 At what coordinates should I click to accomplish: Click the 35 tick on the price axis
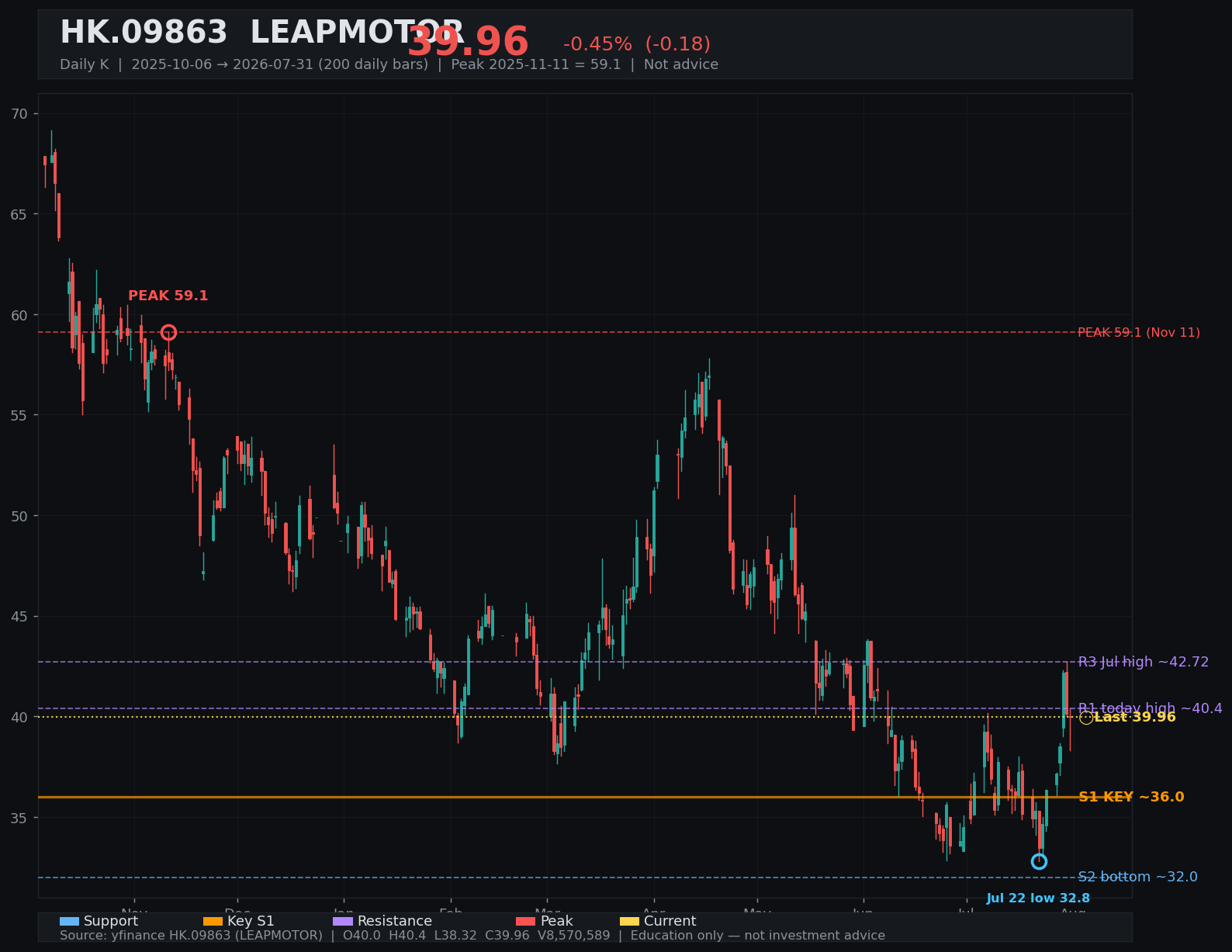pos(19,818)
